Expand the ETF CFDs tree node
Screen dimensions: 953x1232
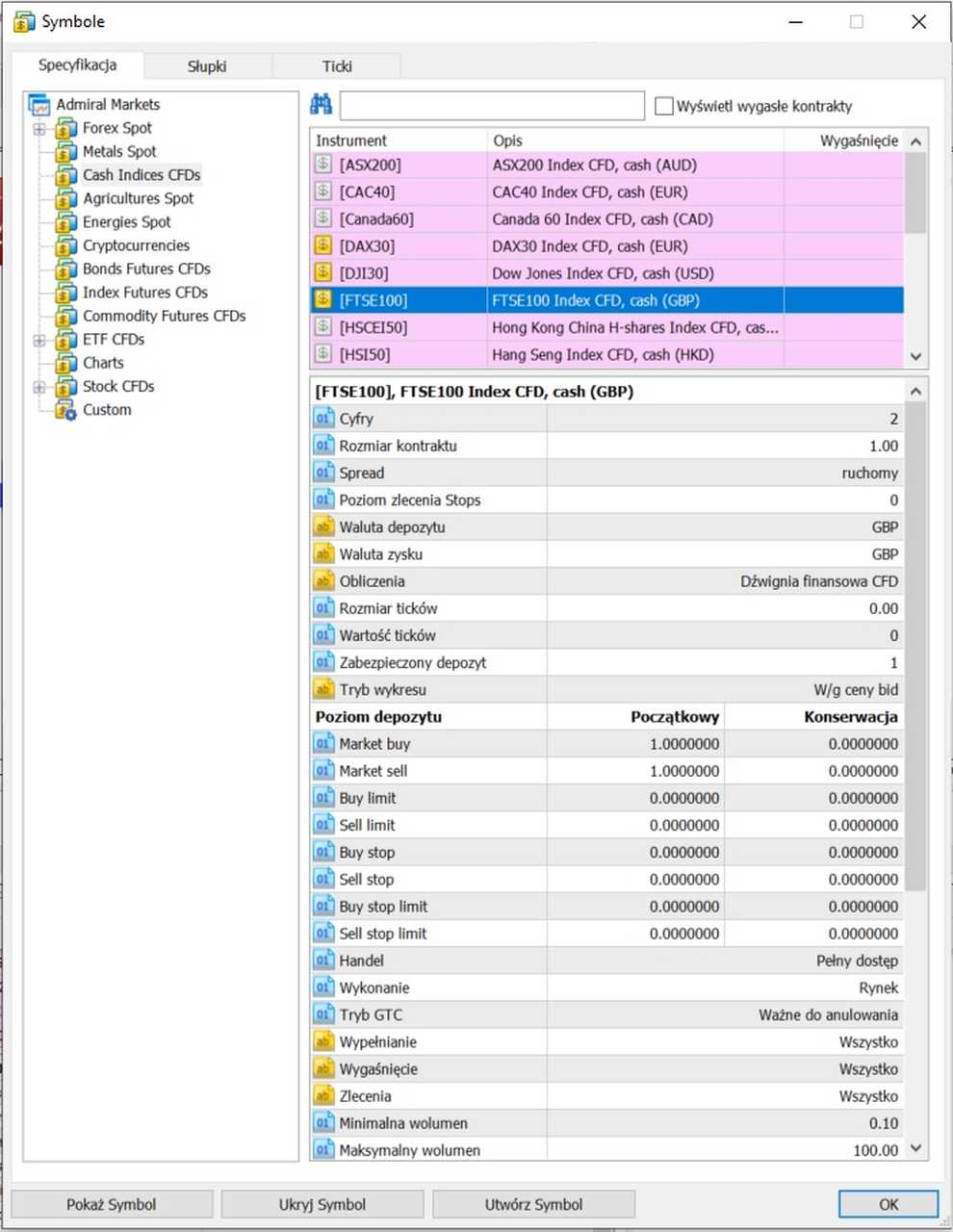pos(39,340)
